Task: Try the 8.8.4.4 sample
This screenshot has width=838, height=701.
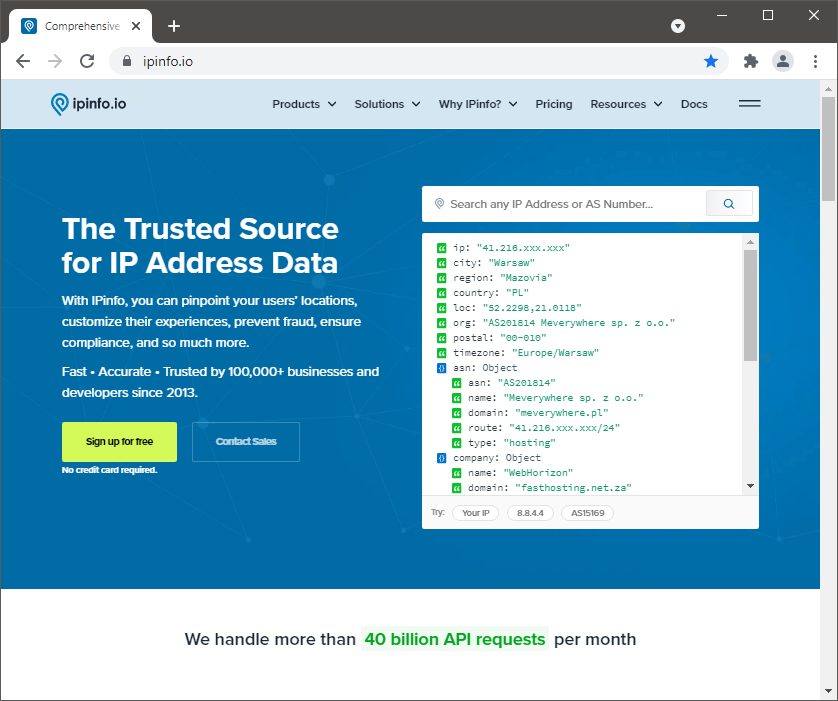Action: click(x=530, y=513)
